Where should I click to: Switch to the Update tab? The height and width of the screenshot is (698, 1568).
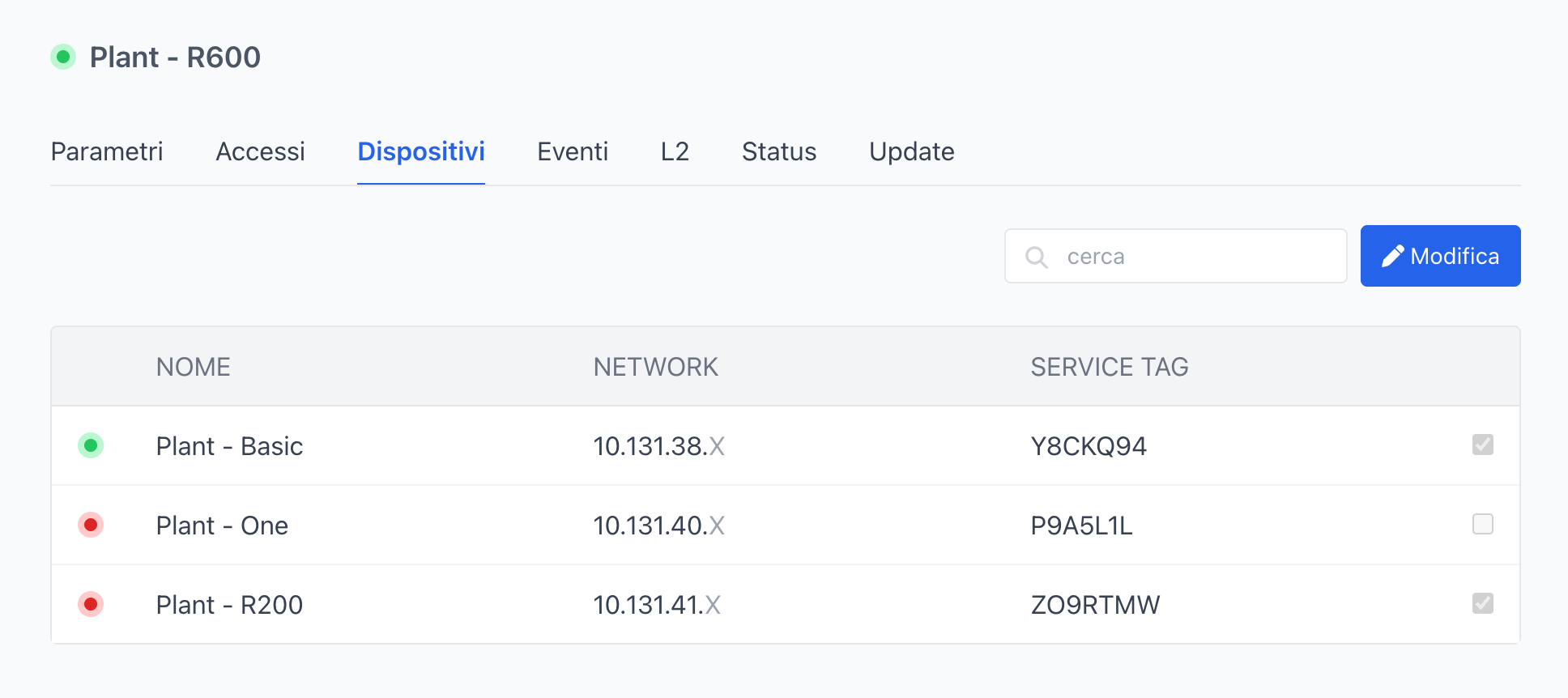(x=911, y=151)
